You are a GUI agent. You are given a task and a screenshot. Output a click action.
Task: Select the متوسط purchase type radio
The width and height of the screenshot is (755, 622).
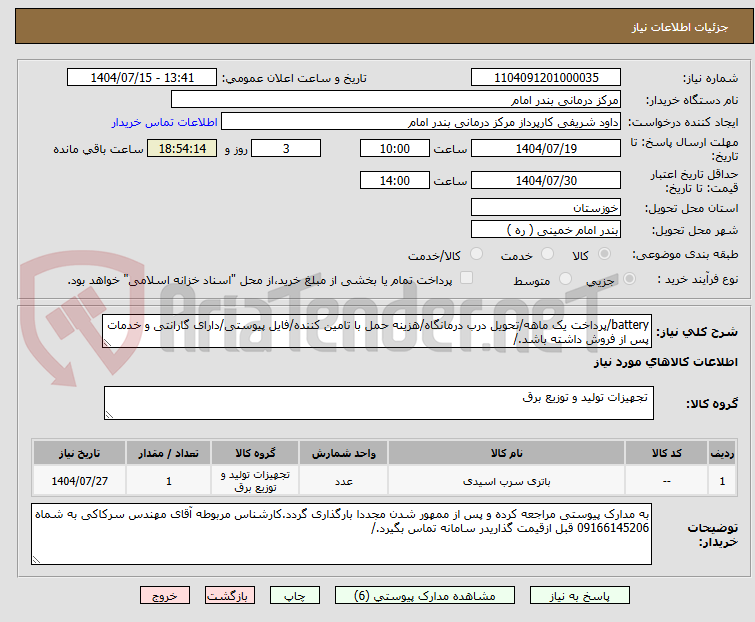click(565, 279)
